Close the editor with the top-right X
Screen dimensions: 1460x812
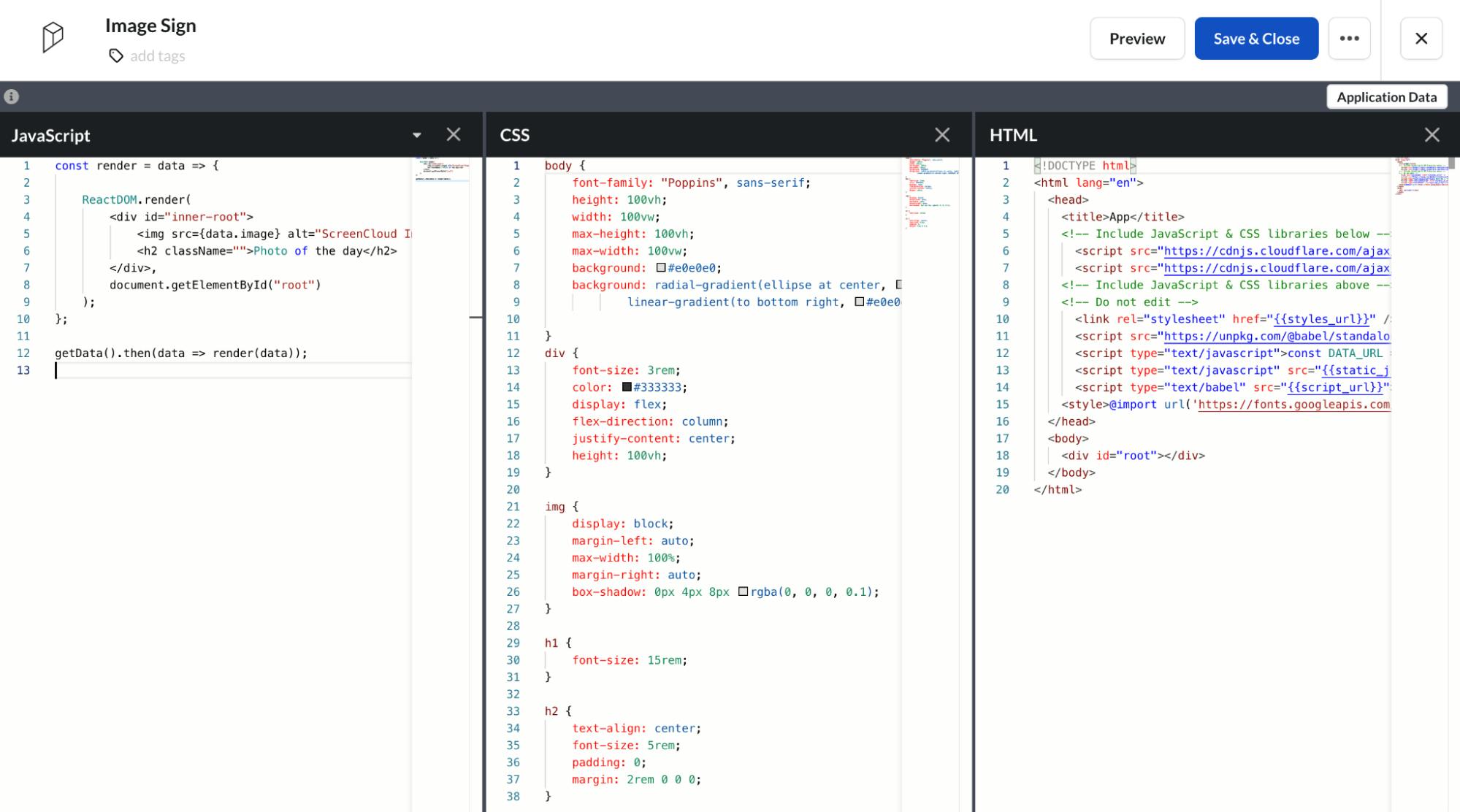pyautogui.click(x=1421, y=39)
